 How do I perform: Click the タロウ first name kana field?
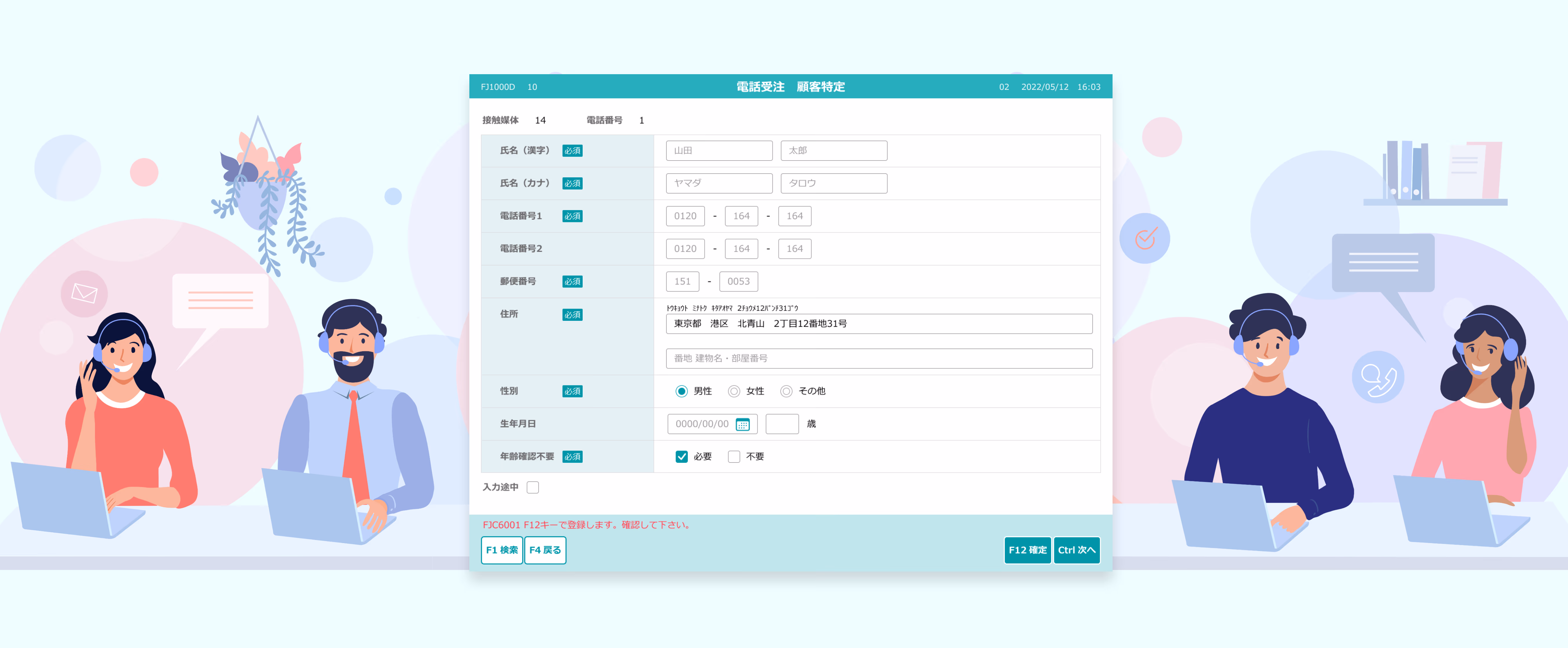click(x=833, y=183)
